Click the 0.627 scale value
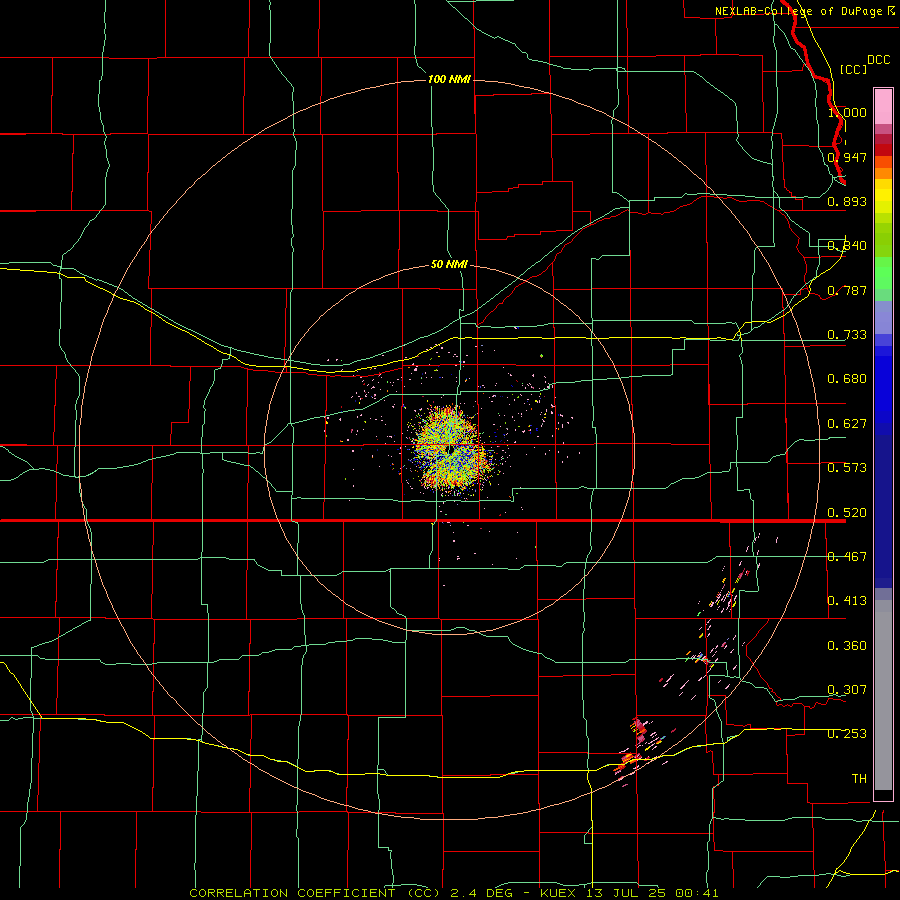900x900 pixels. coord(847,424)
